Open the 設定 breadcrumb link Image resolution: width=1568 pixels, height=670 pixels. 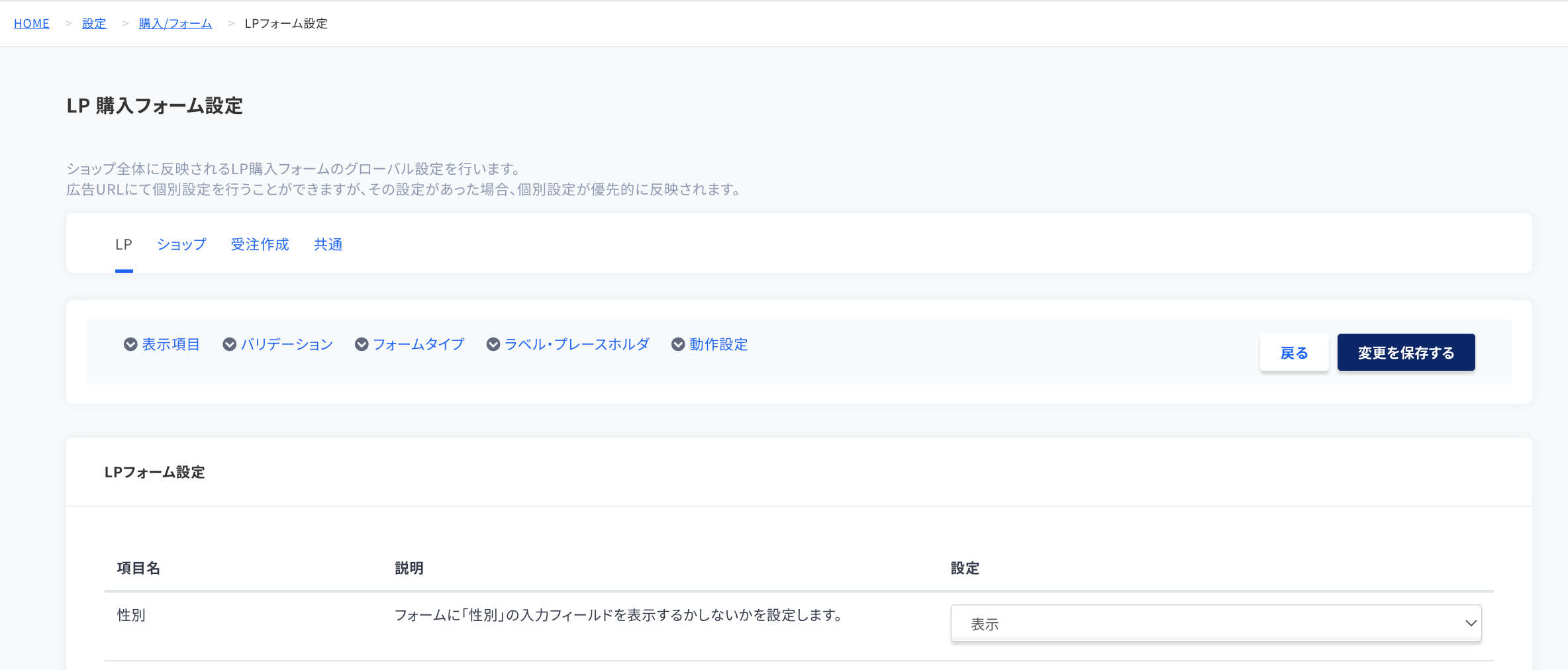(x=94, y=23)
